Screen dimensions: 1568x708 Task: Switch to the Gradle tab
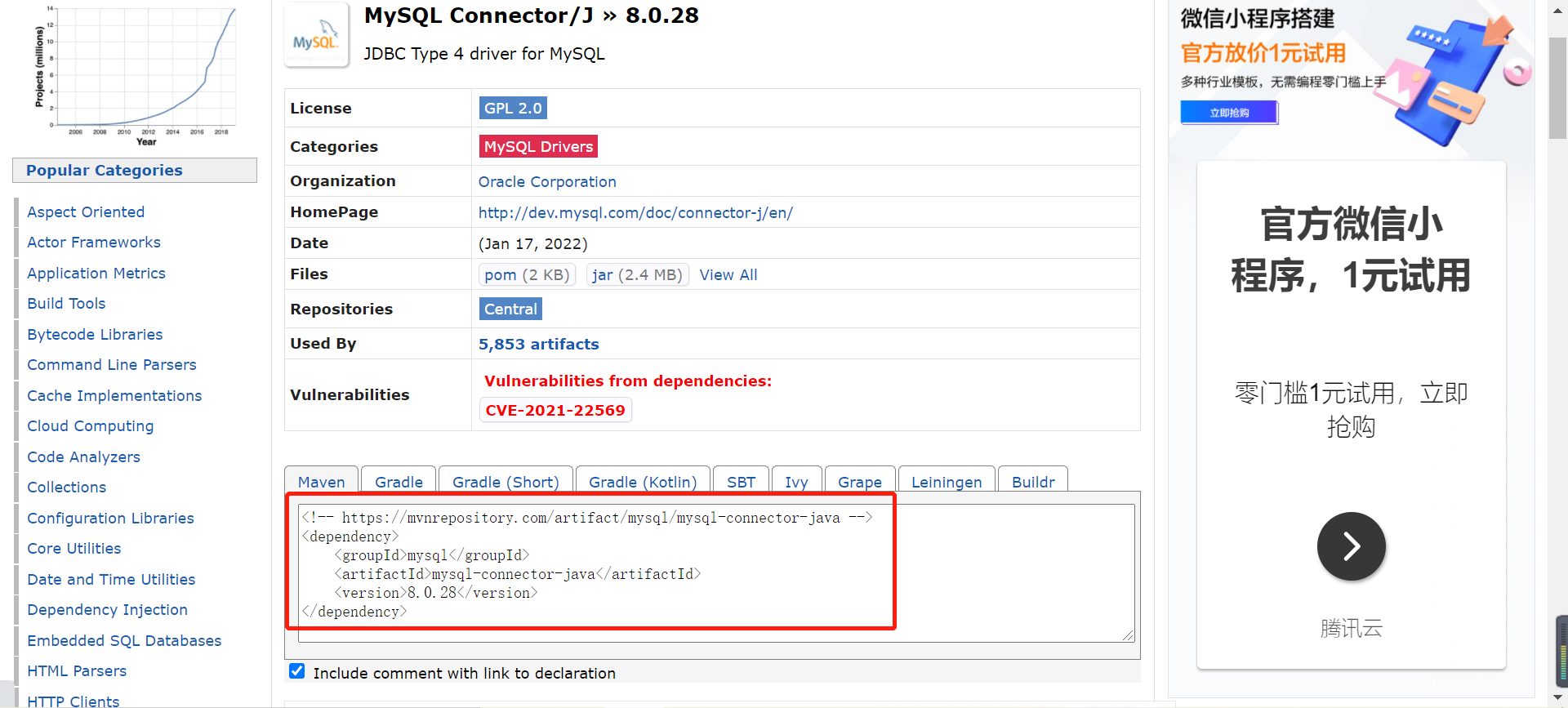[x=399, y=482]
